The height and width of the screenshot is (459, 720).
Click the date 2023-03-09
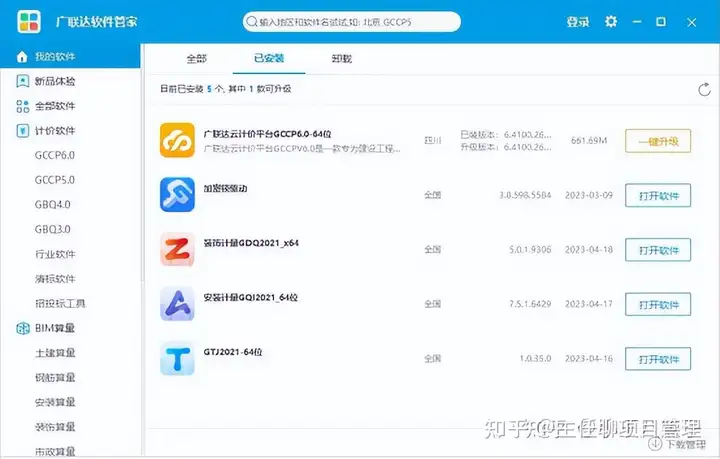coord(589,195)
